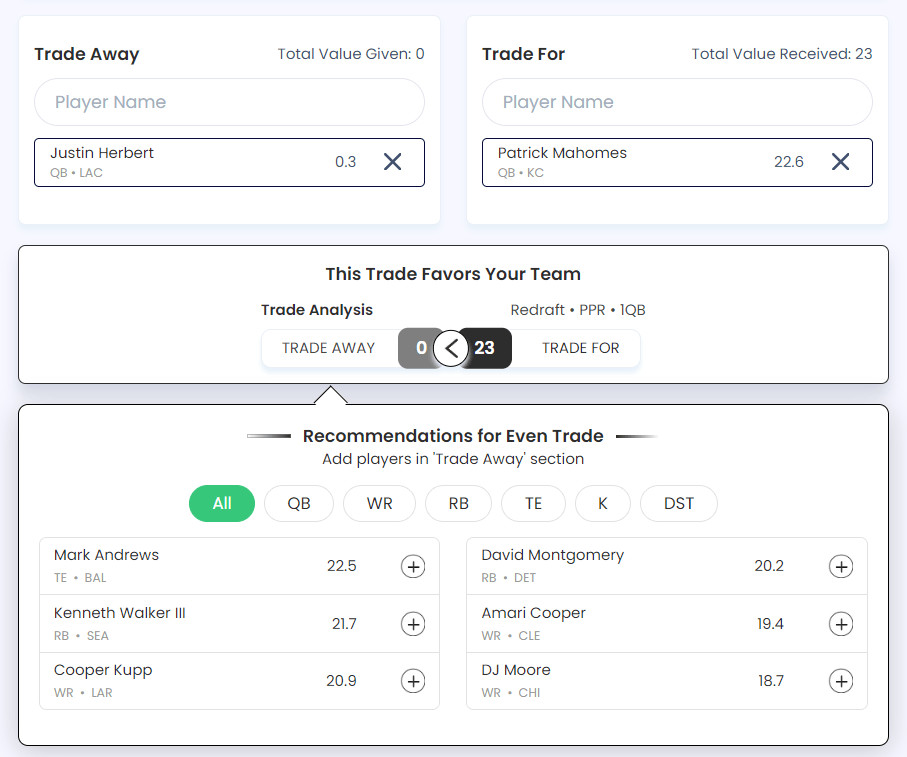Click the TRADE FOR label button
The width and height of the screenshot is (907, 757).
tap(580, 348)
